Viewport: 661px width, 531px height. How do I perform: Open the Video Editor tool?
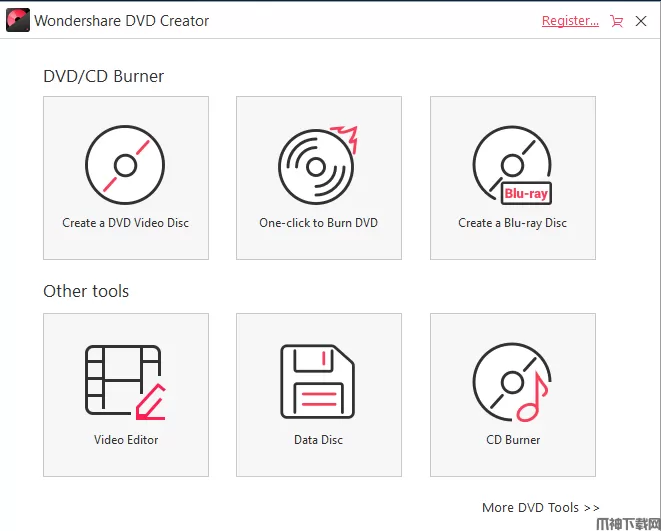(126, 395)
